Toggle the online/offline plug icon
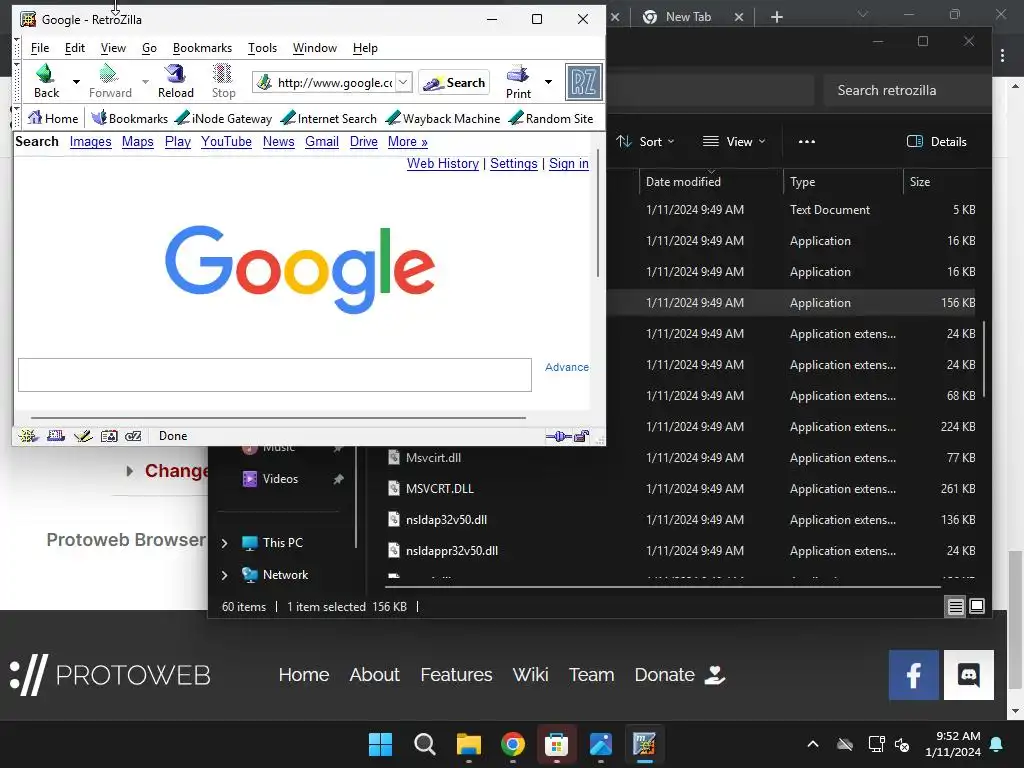 (x=558, y=436)
